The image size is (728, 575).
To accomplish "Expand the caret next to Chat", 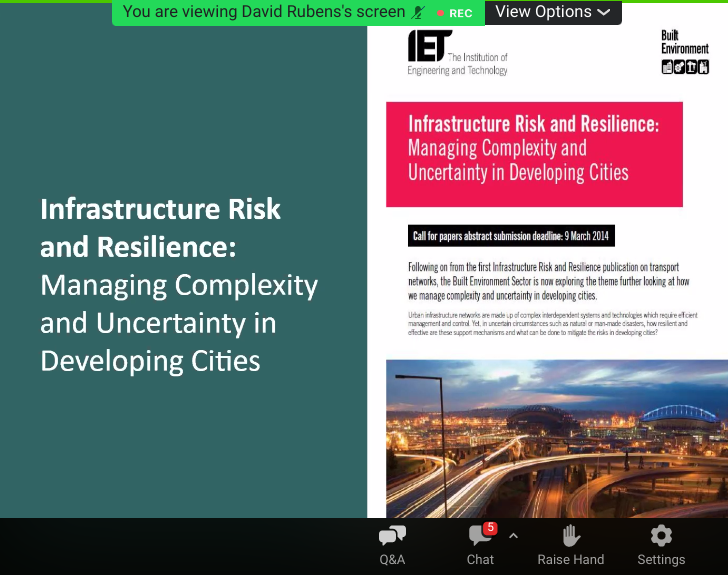I will tap(513, 536).
